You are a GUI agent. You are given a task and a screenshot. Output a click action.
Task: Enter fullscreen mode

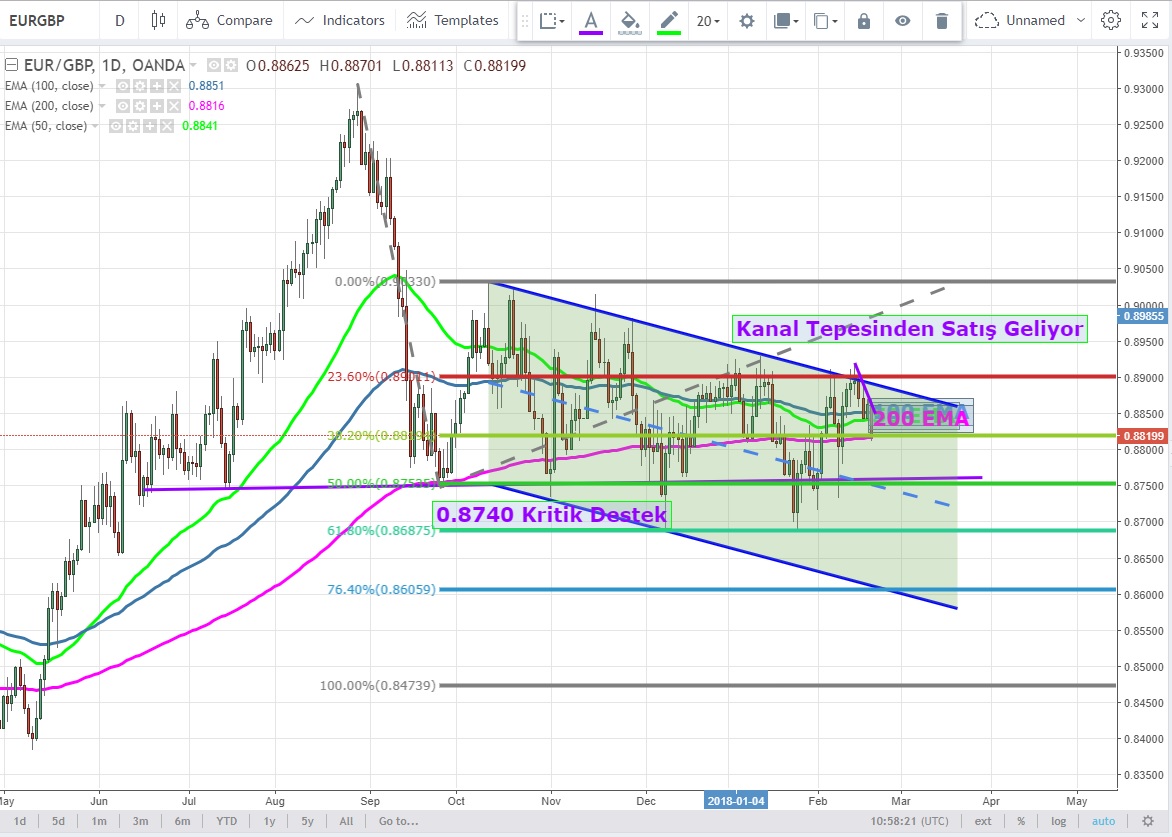tap(1150, 20)
